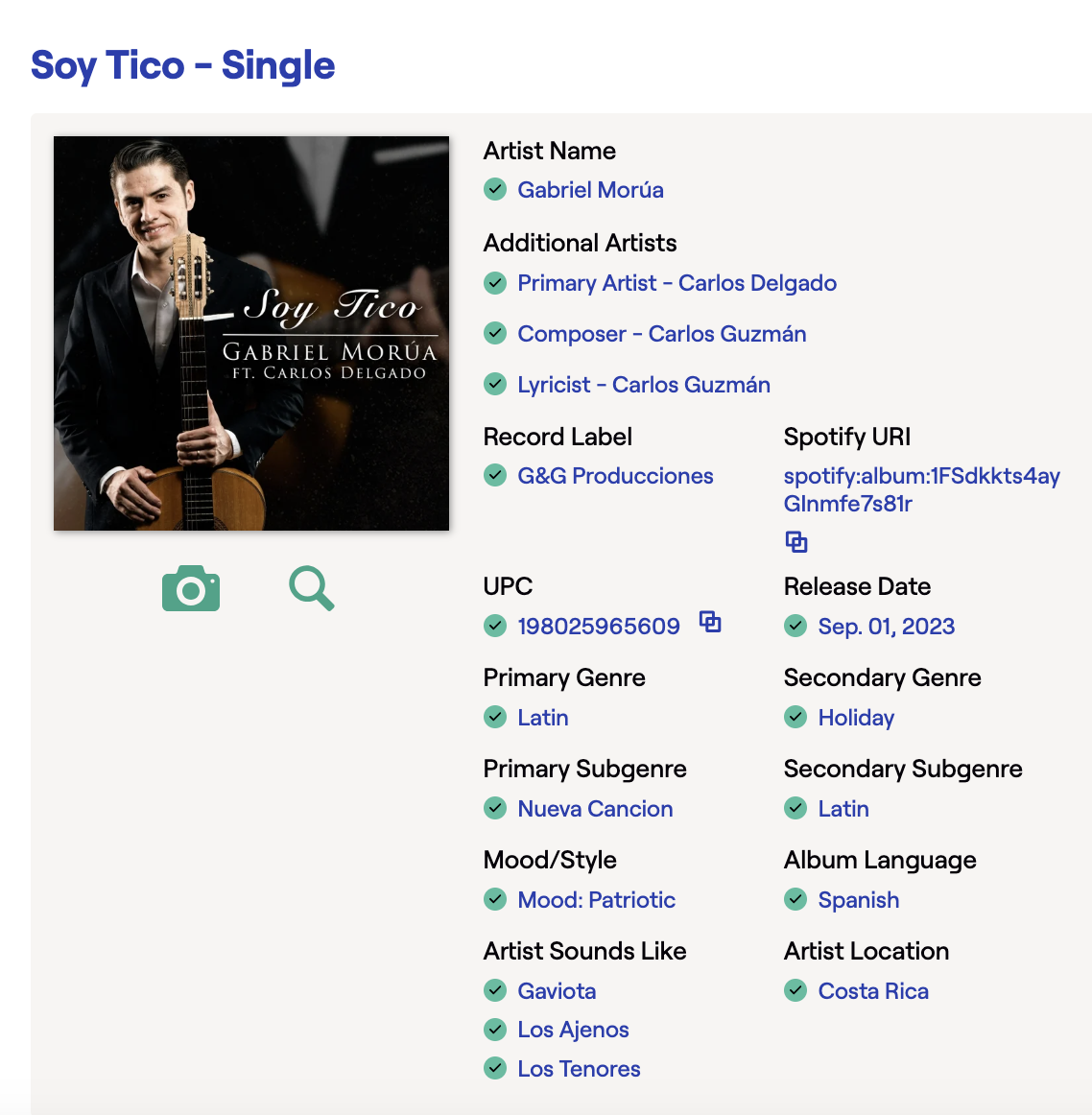The height and width of the screenshot is (1115, 1092).
Task: Click the checkmark beside Holiday genre
Action: (795, 717)
